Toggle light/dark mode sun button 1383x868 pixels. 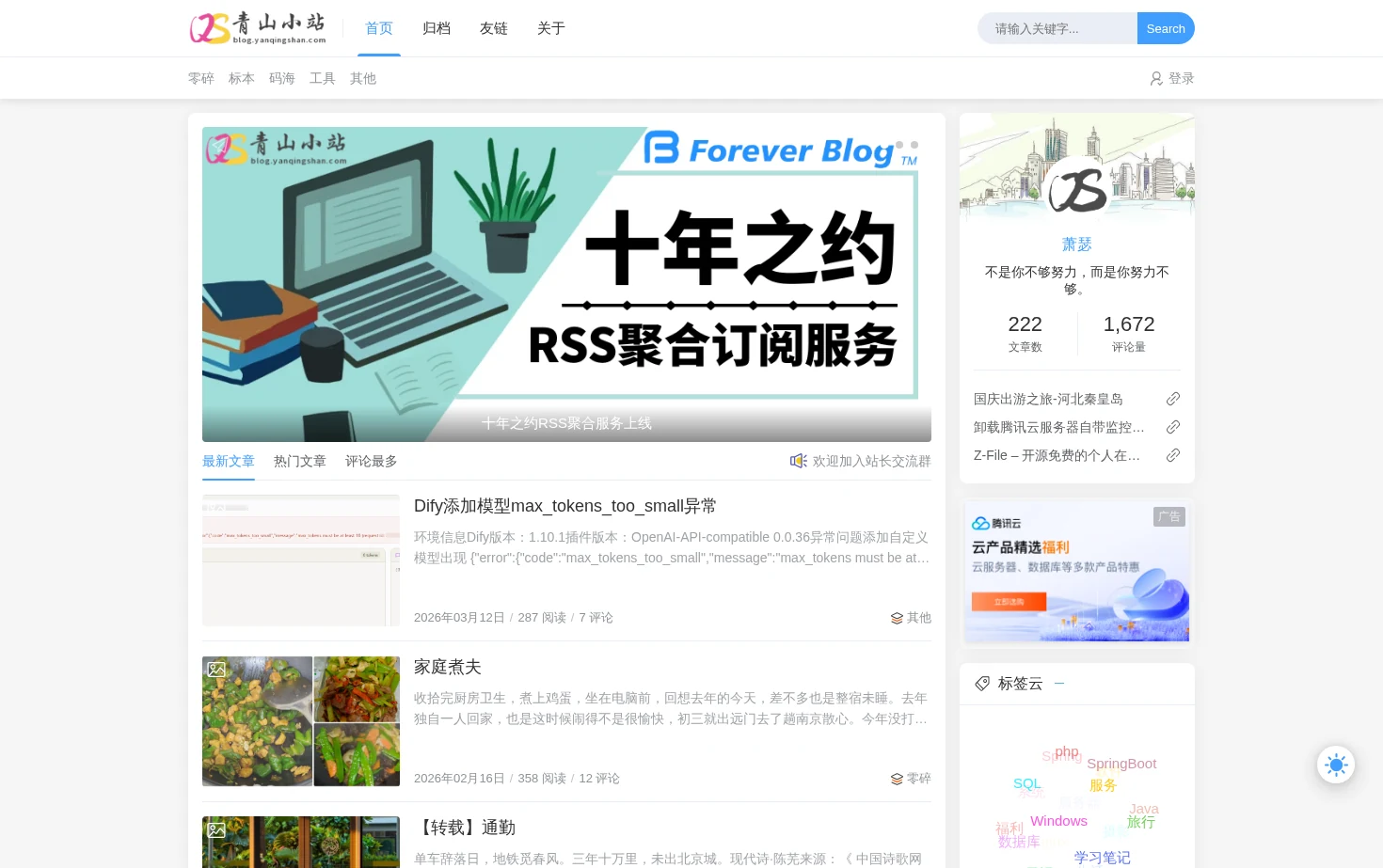(x=1336, y=765)
